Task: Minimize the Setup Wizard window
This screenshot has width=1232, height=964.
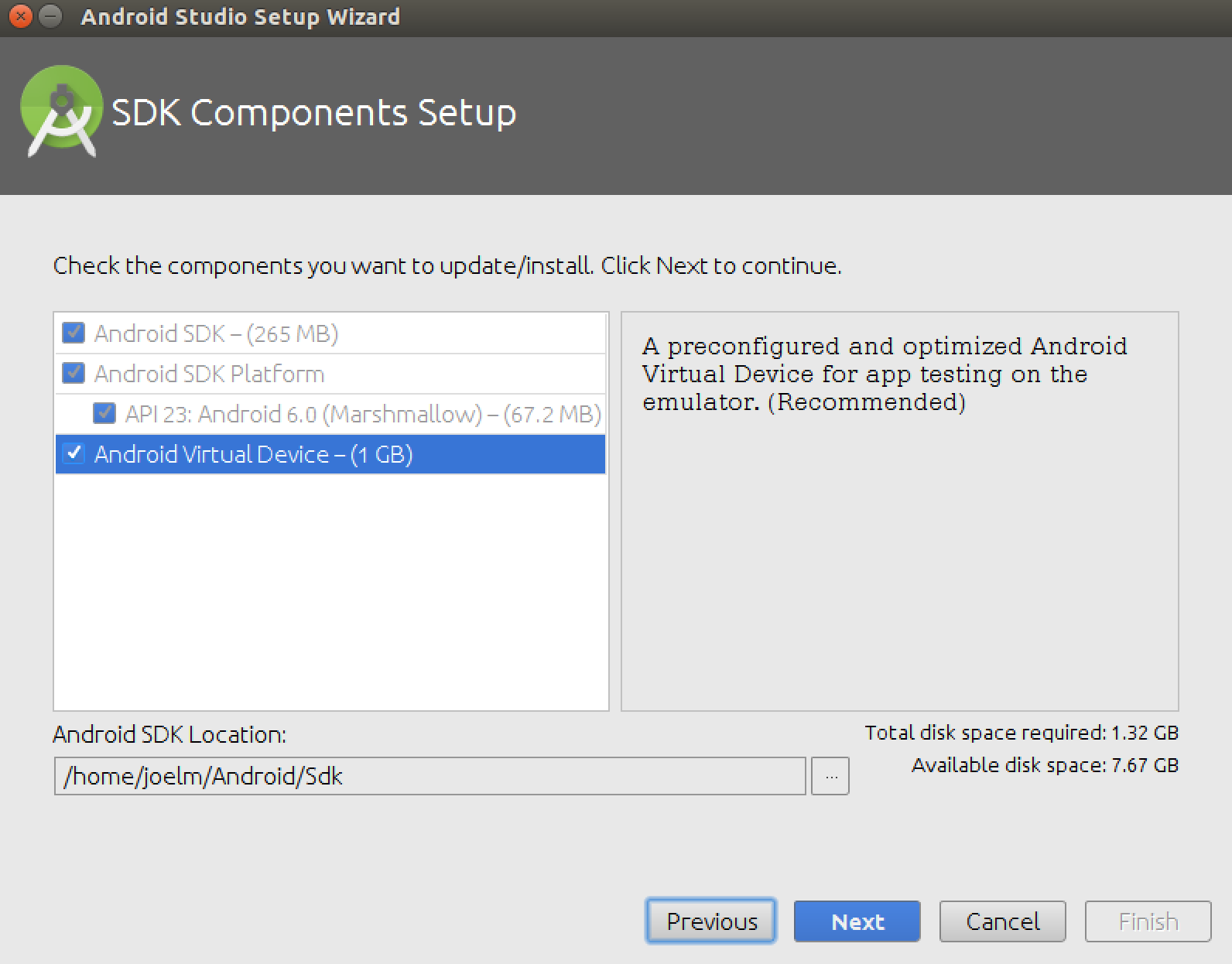Action: (x=50, y=16)
